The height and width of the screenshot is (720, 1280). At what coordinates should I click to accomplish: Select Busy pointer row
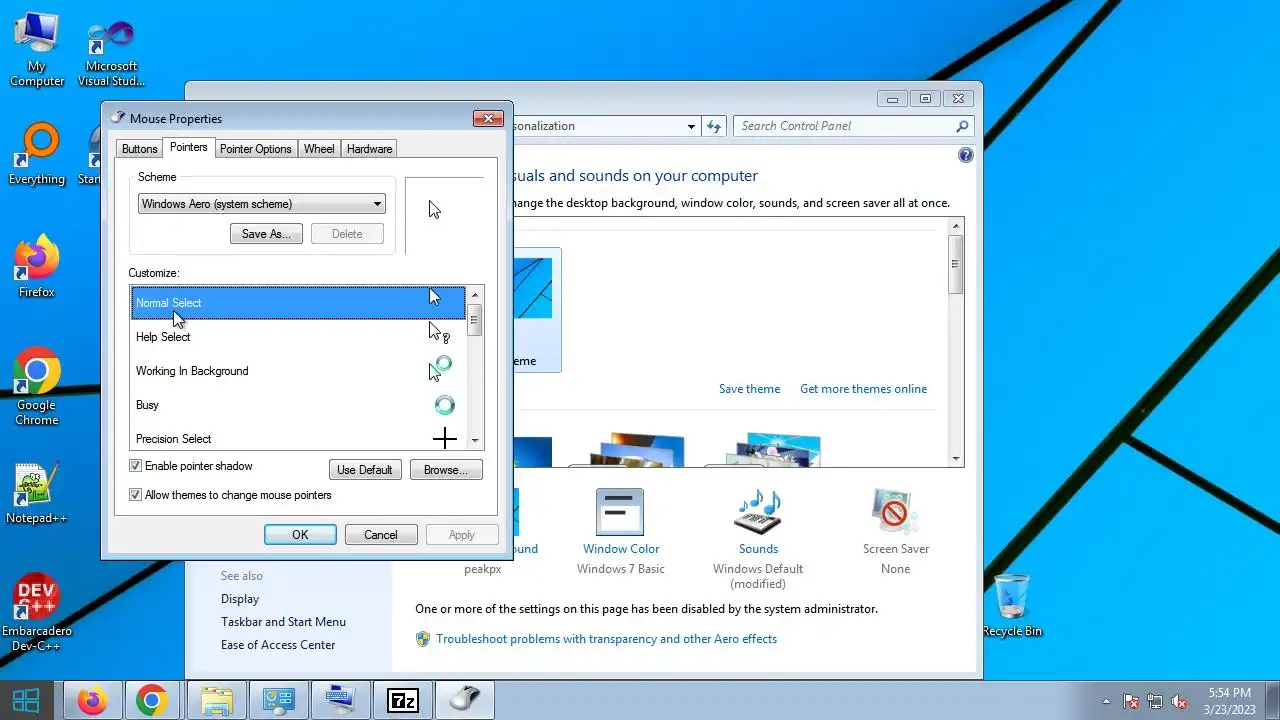(x=298, y=405)
